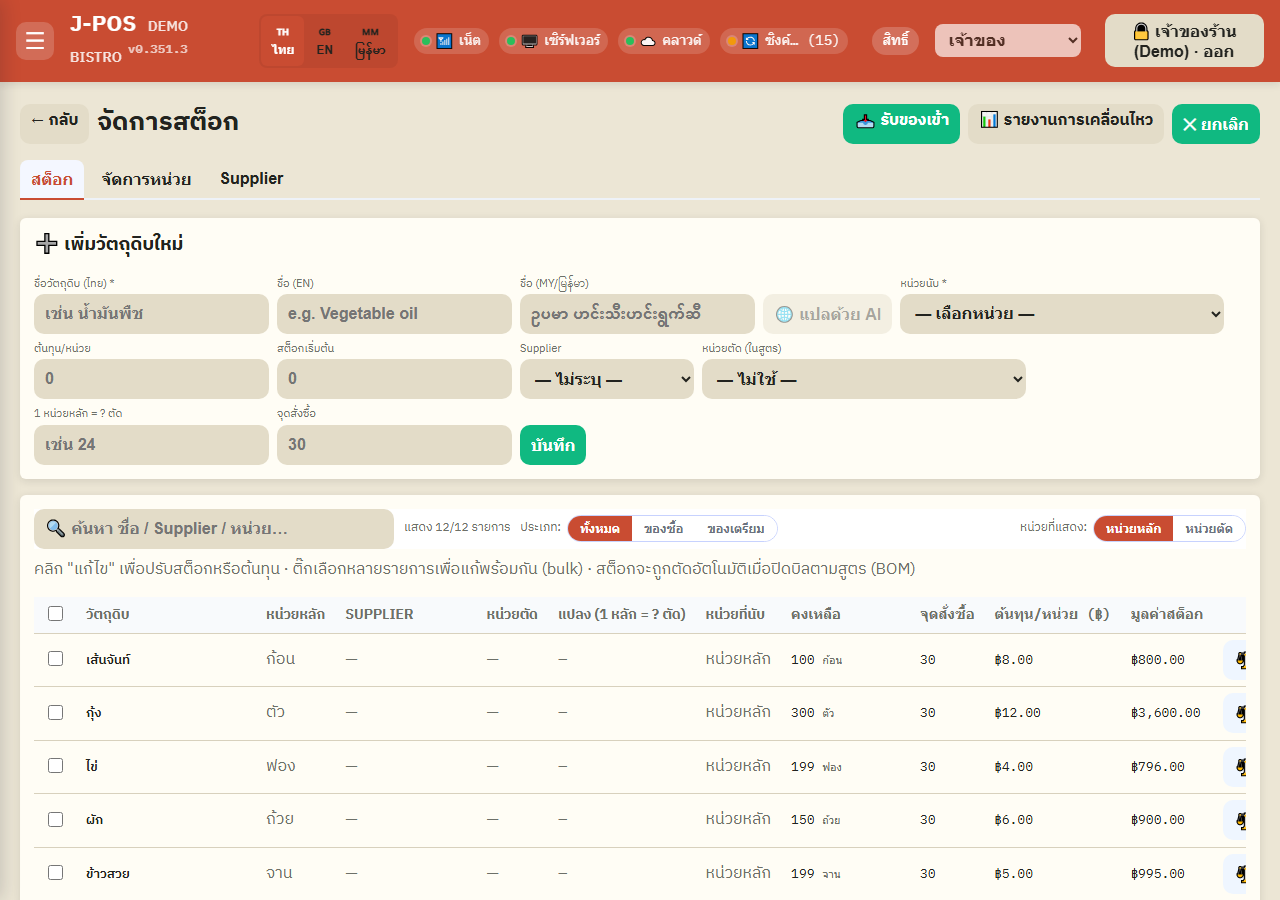Open the เจ้าของ role dropdown
The image size is (1280, 900).
[1008, 41]
